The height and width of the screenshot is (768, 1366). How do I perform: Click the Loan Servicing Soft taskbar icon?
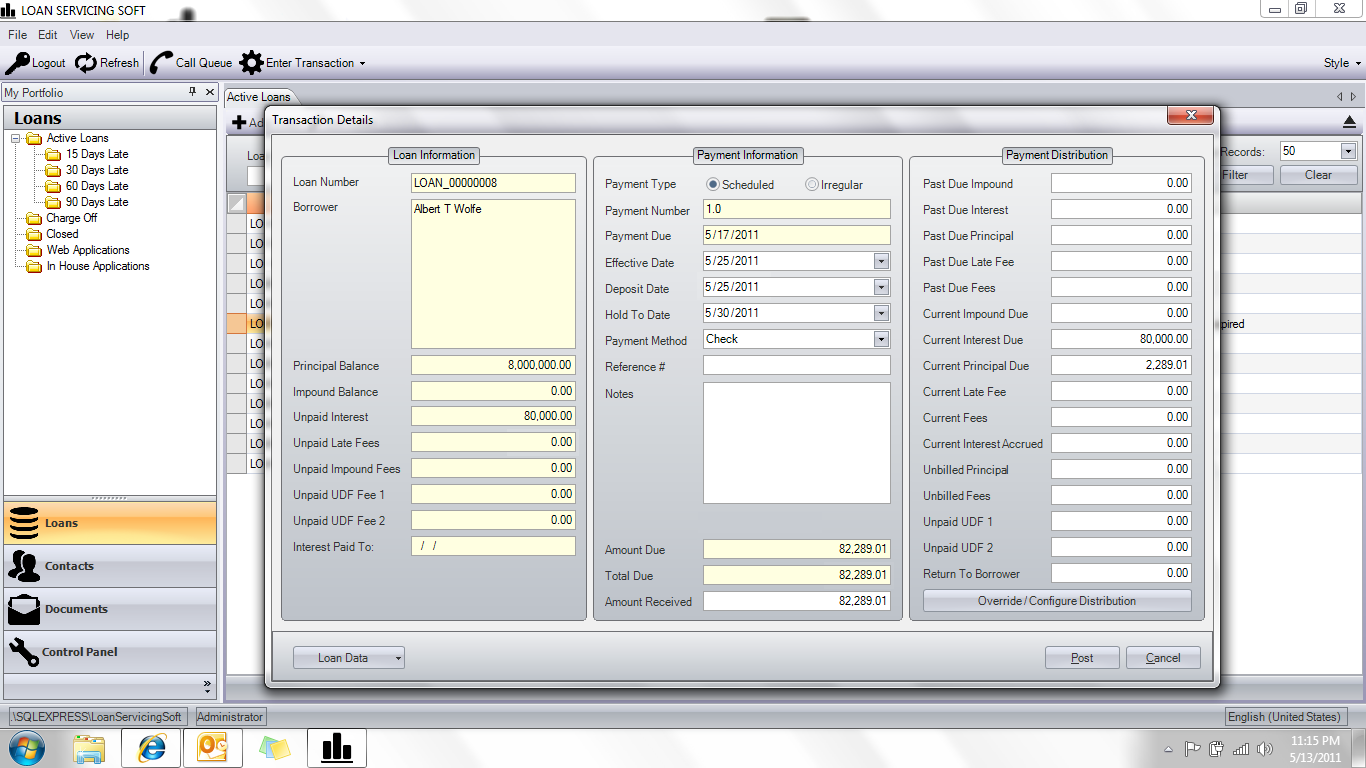(x=337, y=748)
